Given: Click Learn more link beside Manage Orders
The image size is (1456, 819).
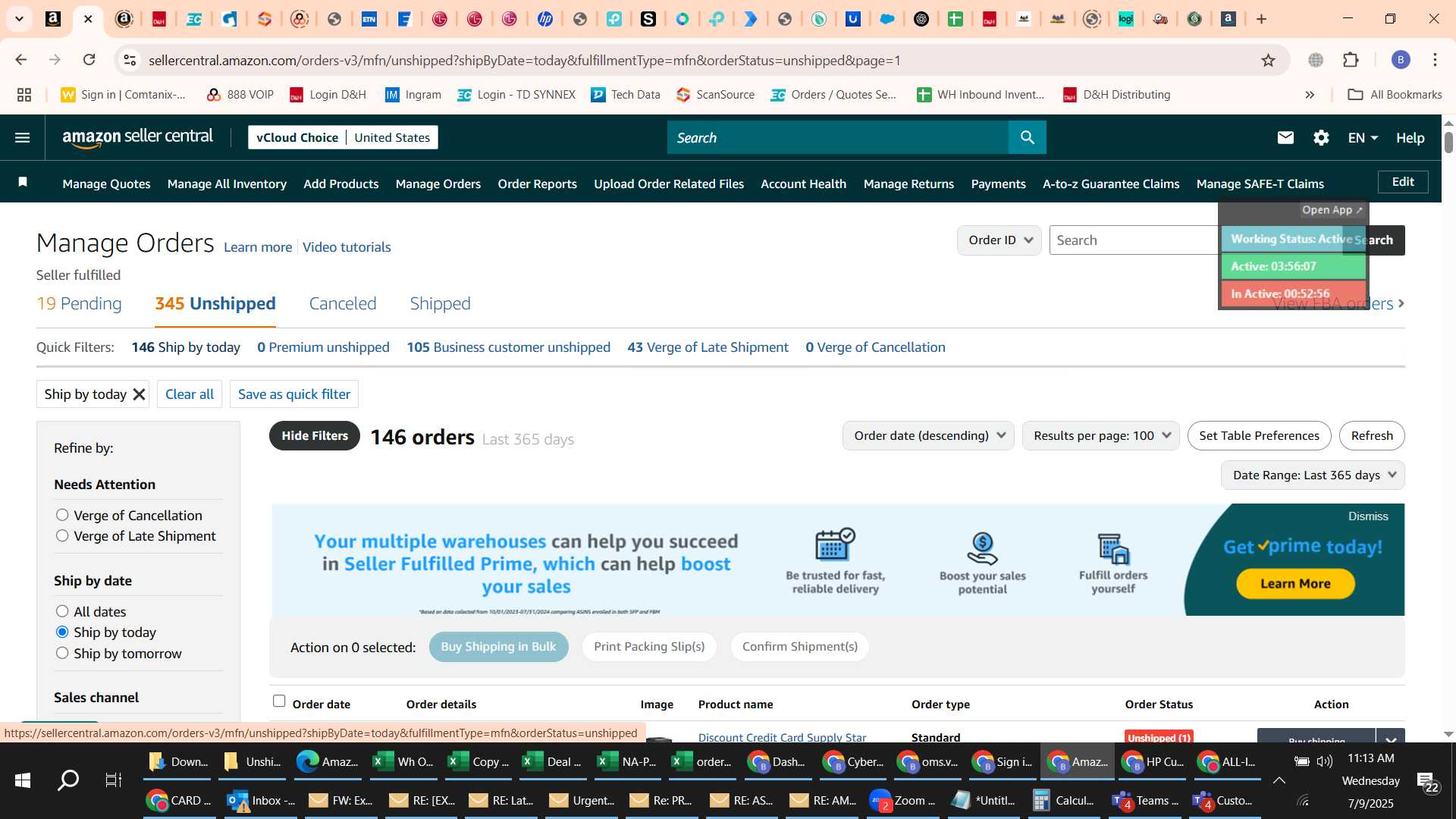Looking at the screenshot, I should pos(258,247).
